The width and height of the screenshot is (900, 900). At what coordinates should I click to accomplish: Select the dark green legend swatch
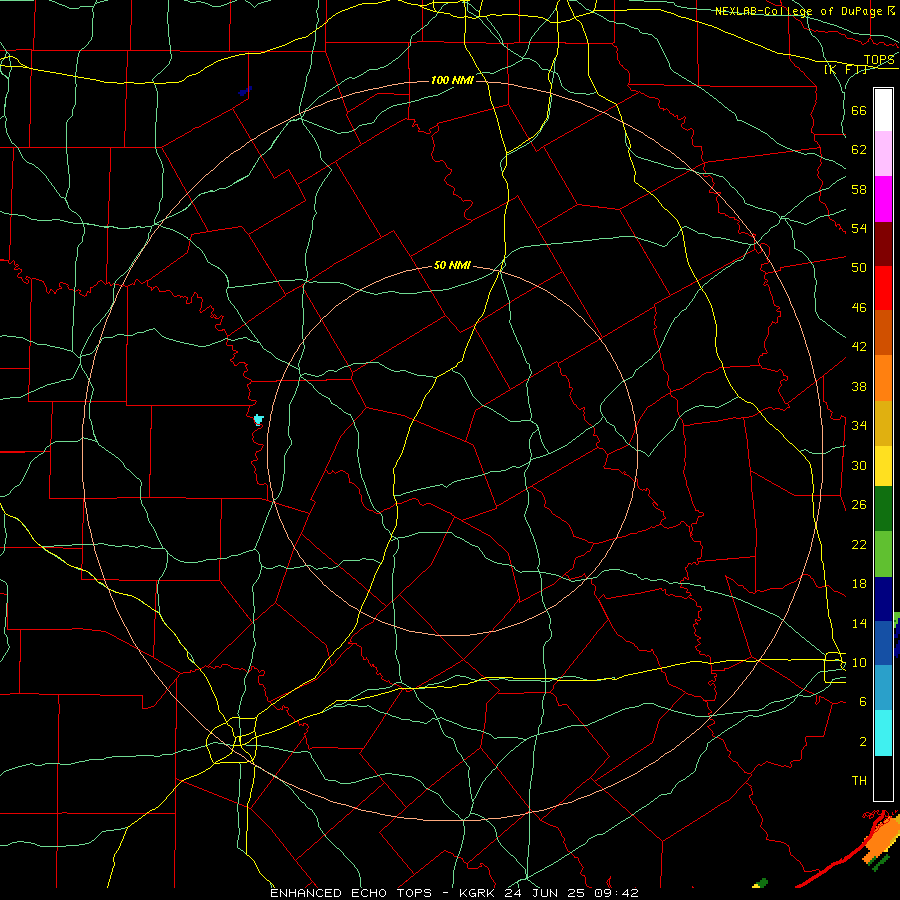coord(883,509)
